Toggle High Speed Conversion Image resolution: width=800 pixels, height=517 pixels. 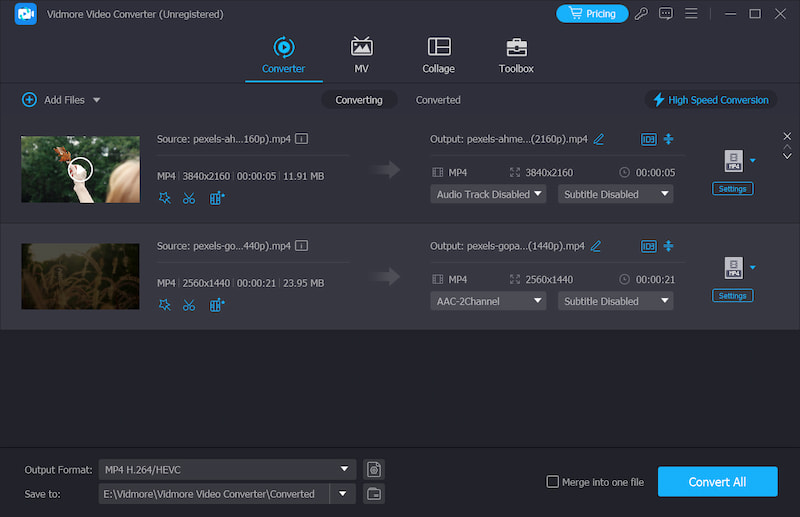[711, 100]
